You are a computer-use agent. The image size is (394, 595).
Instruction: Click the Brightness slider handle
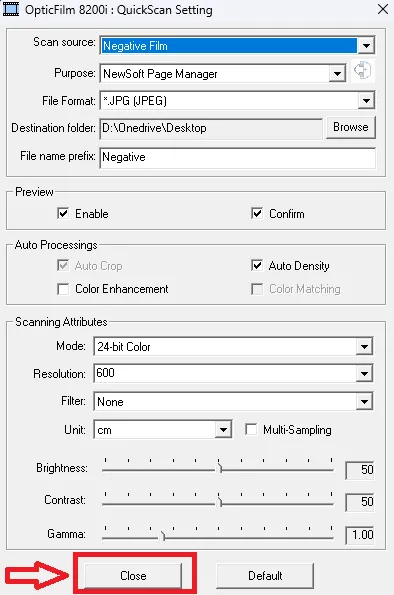pos(220,469)
